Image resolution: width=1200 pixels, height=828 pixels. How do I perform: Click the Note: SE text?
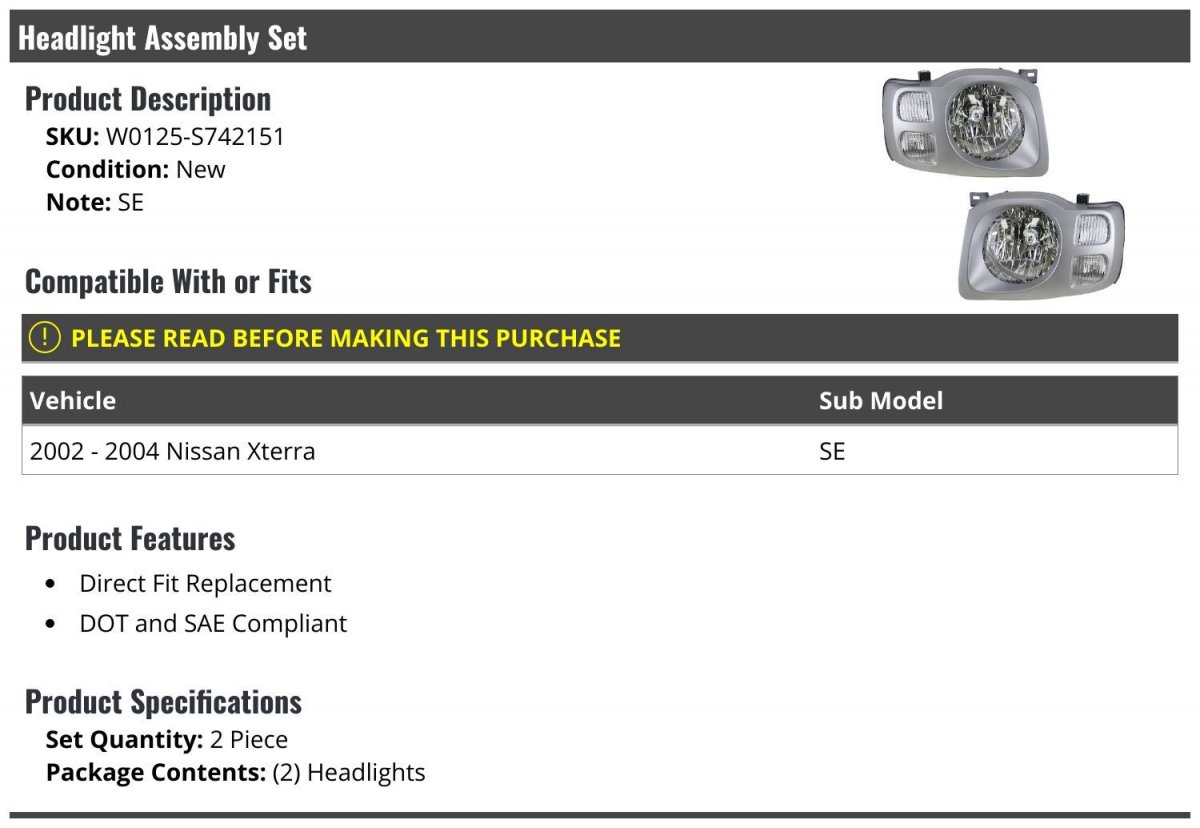pyautogui.click(x=95, y=202)
